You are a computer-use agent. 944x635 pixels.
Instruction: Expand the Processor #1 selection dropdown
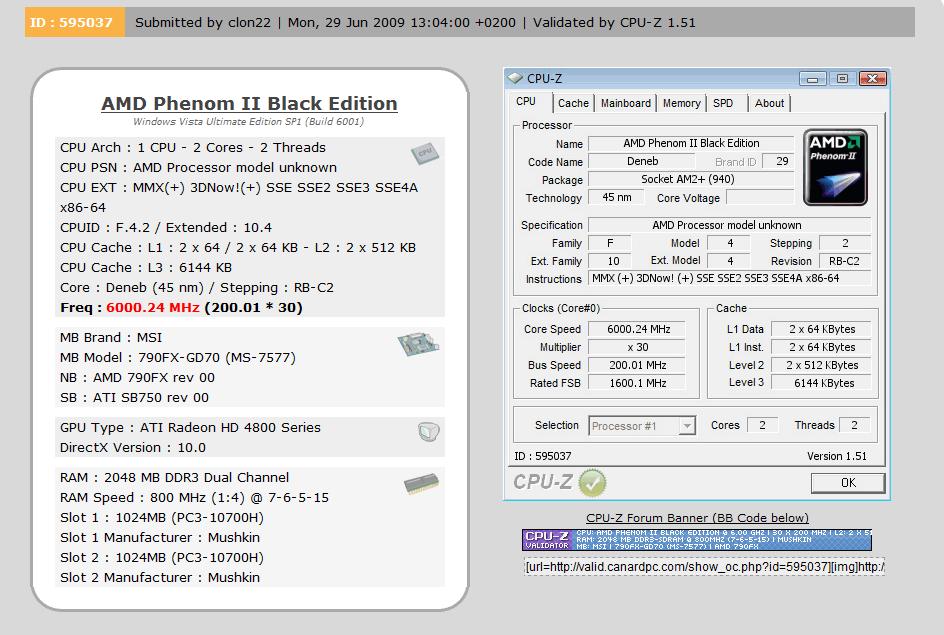pyautogui.click(x=686, y=426)
